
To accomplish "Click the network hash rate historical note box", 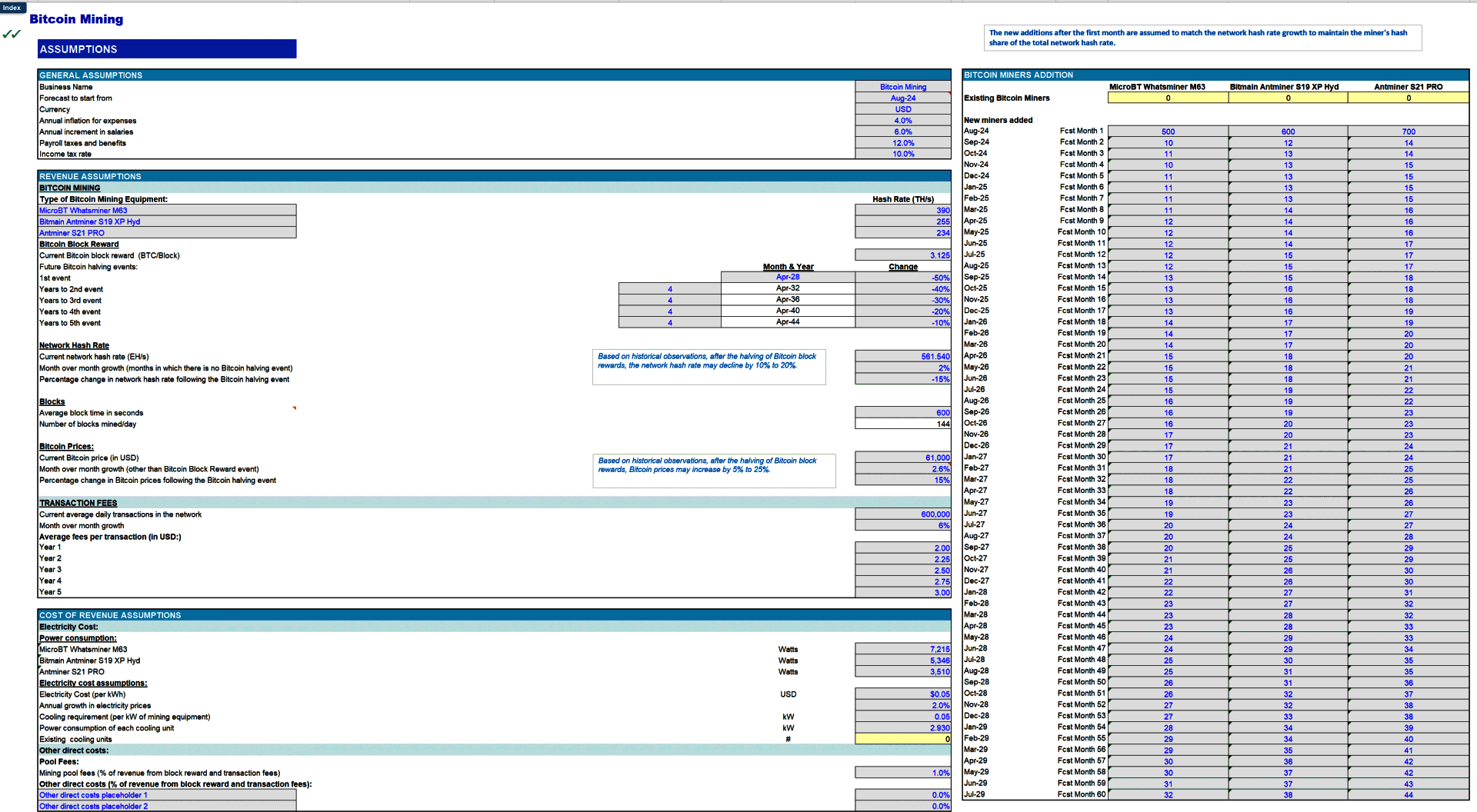I will 708,367.
